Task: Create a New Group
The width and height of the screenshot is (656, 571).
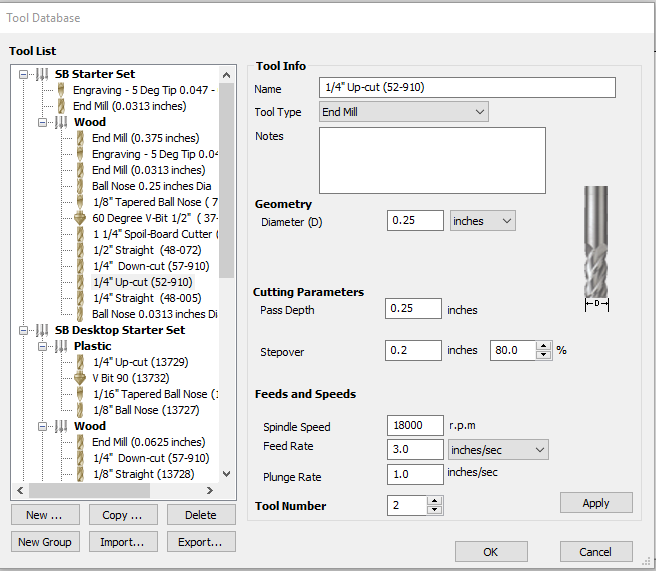Action: click(x=45, y=542)
